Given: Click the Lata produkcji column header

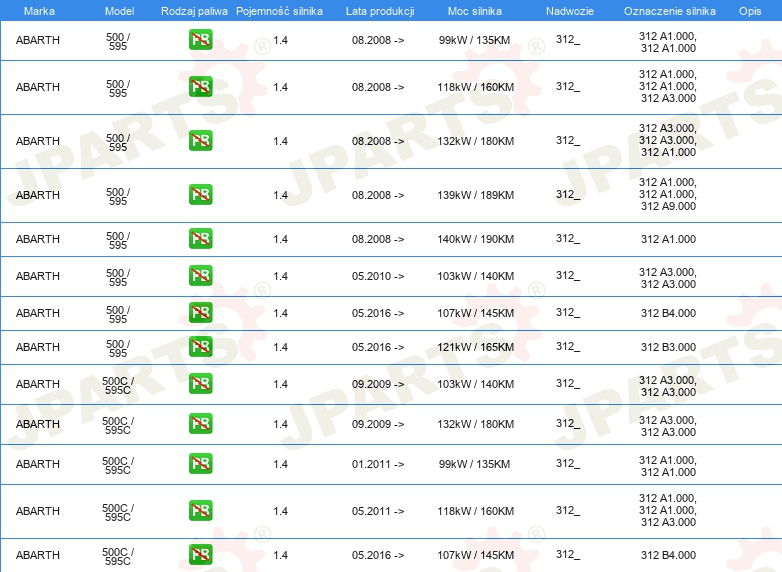Looking at the screenshot, I should click(380, 11).
